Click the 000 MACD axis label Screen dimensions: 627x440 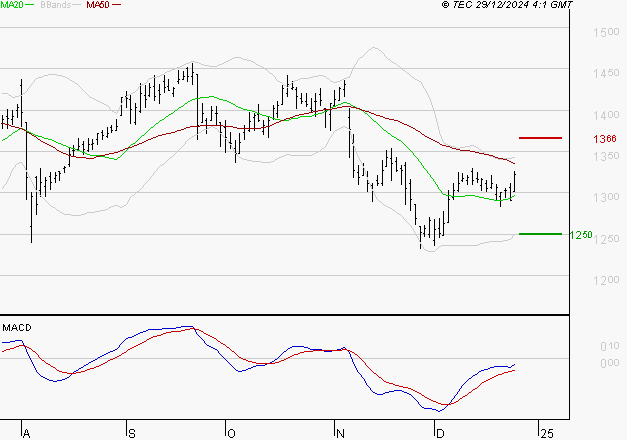click(x=610, y=363)
